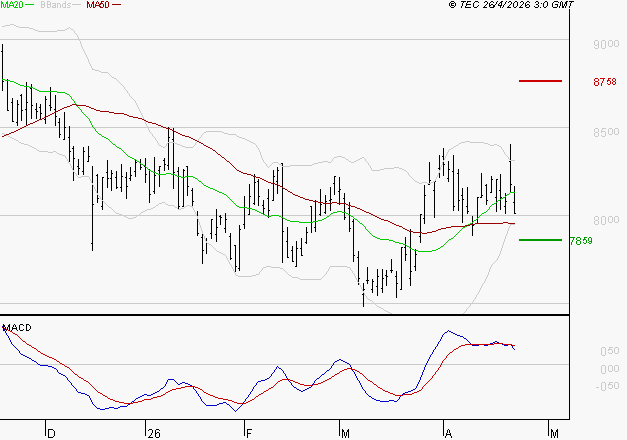Click the D month axis label
627x440 pixels.
pyautogui.click(x=51, y=434)
